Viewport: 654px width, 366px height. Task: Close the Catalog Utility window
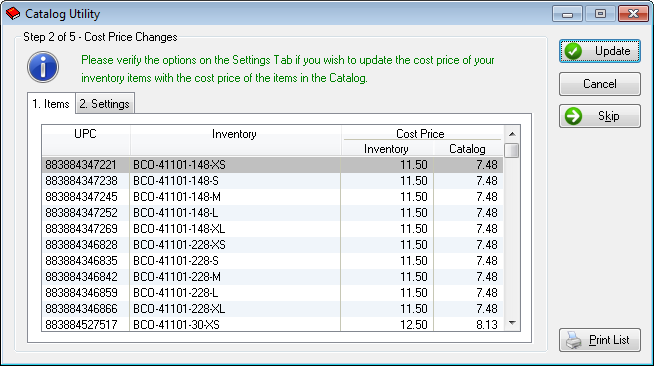tap(633, 14)
